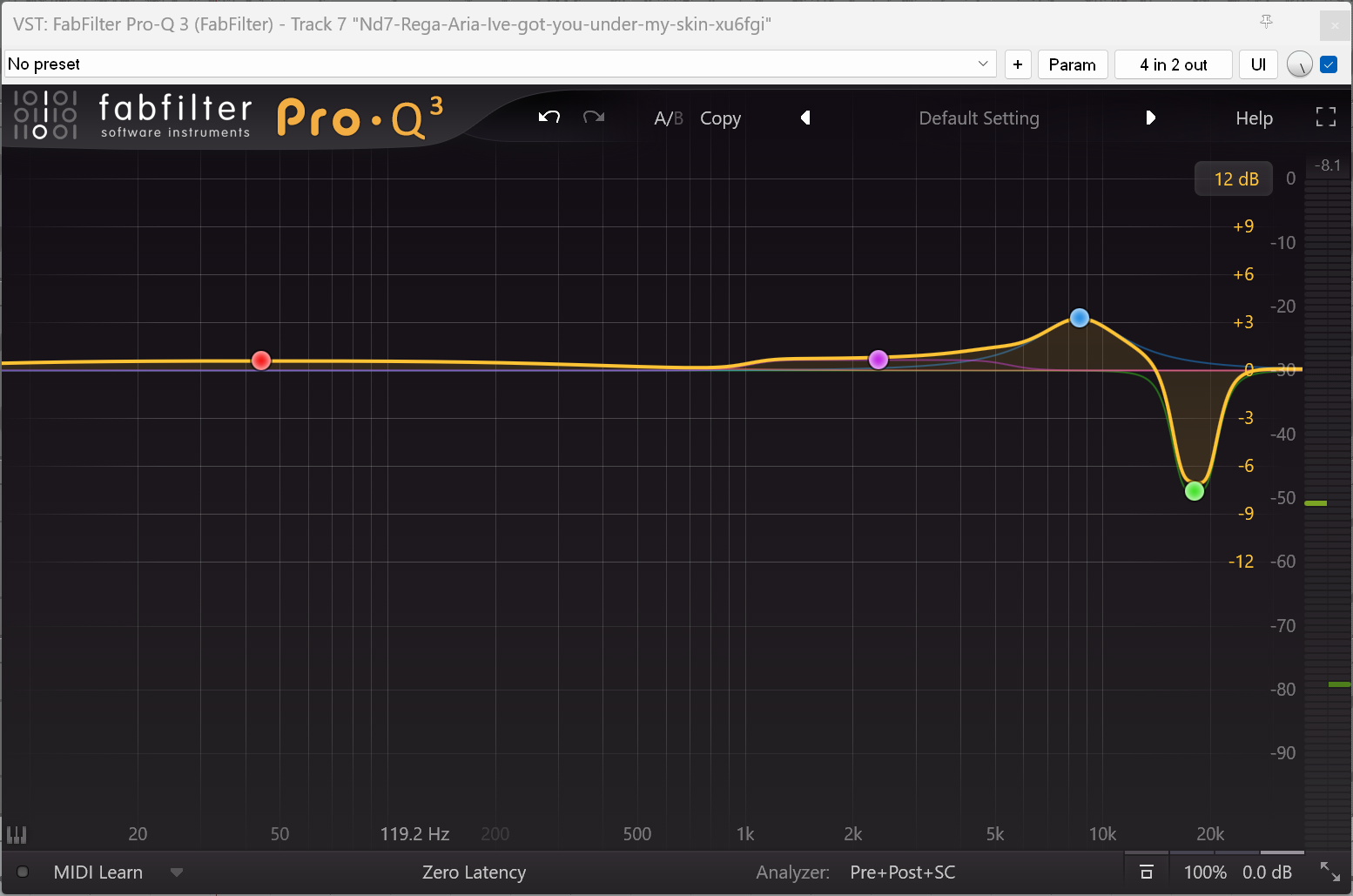
Task: Open the 12 dB display range menu
Action: (1235, 179)
